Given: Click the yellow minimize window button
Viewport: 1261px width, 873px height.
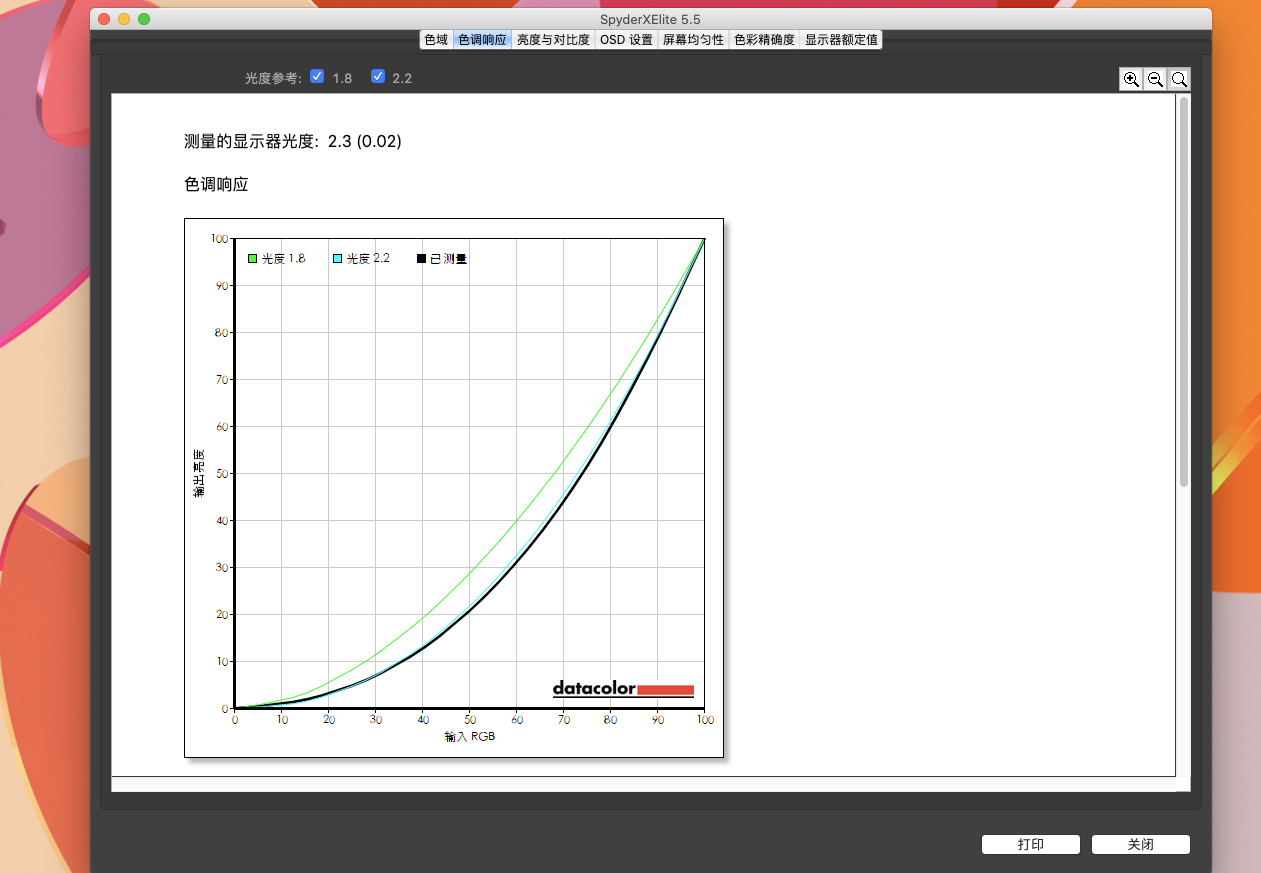Looking at the screenshot, I should (x=124, y=19).
